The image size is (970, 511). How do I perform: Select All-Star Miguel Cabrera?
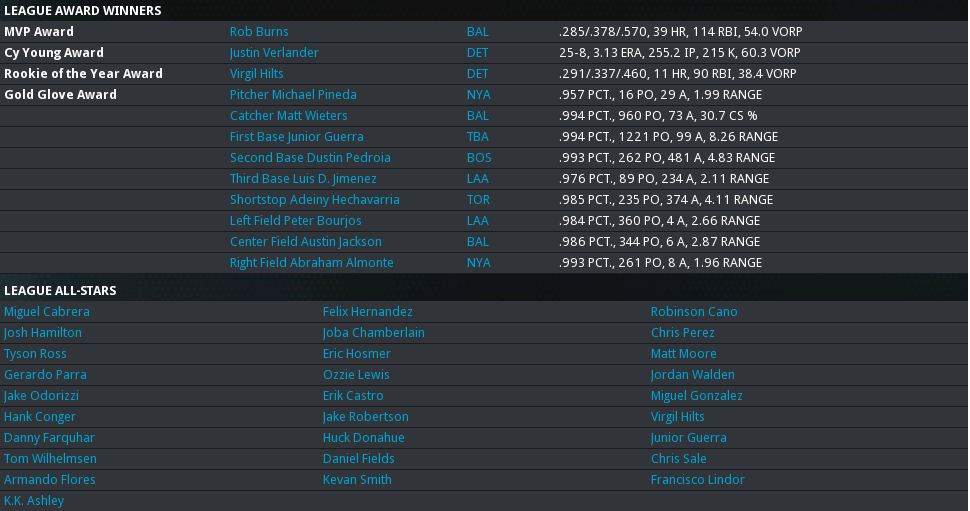[47, 312]
